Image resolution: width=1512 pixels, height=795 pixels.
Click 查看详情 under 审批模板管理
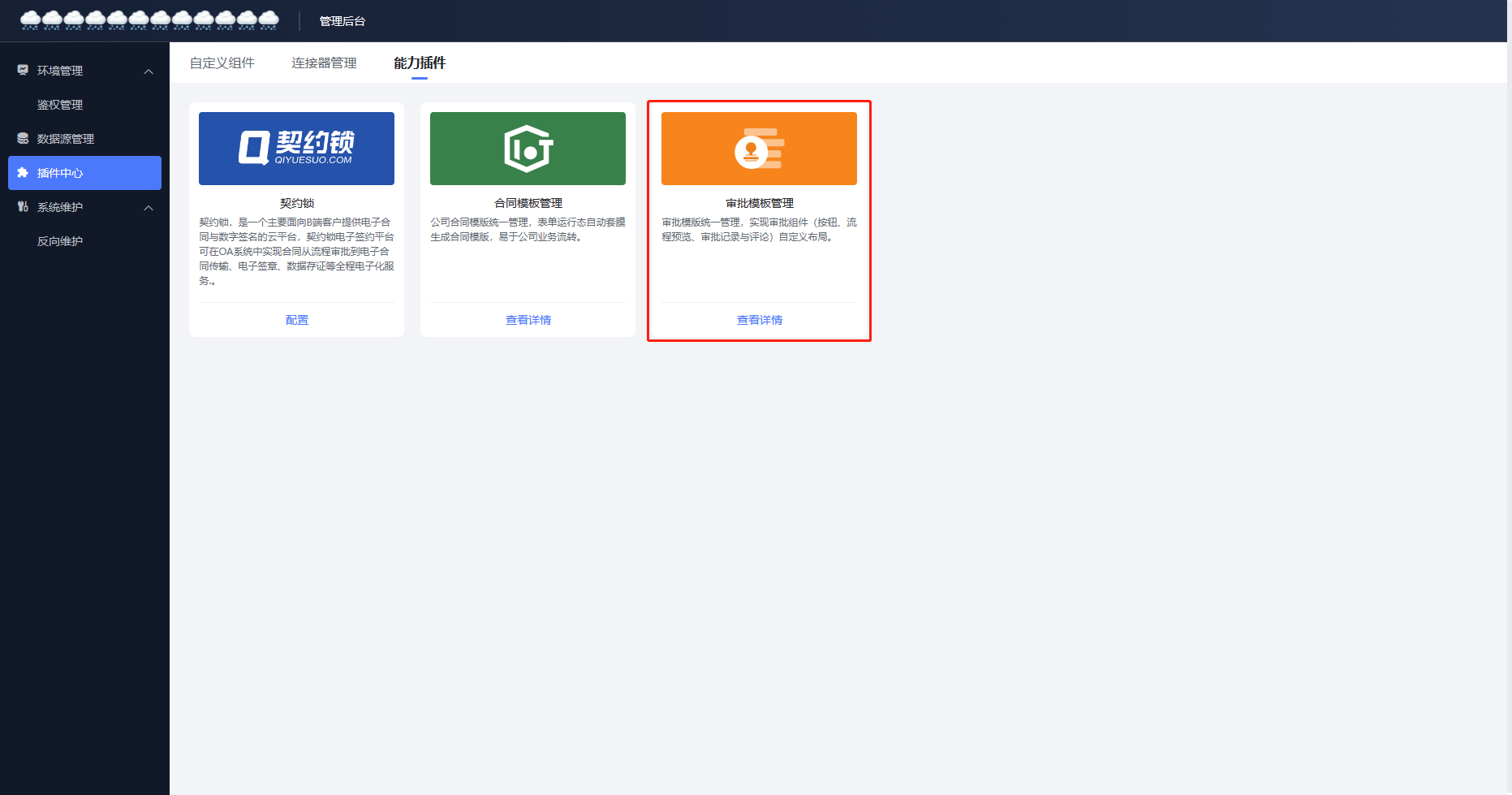pyautogui.click(x=760, y=320)
